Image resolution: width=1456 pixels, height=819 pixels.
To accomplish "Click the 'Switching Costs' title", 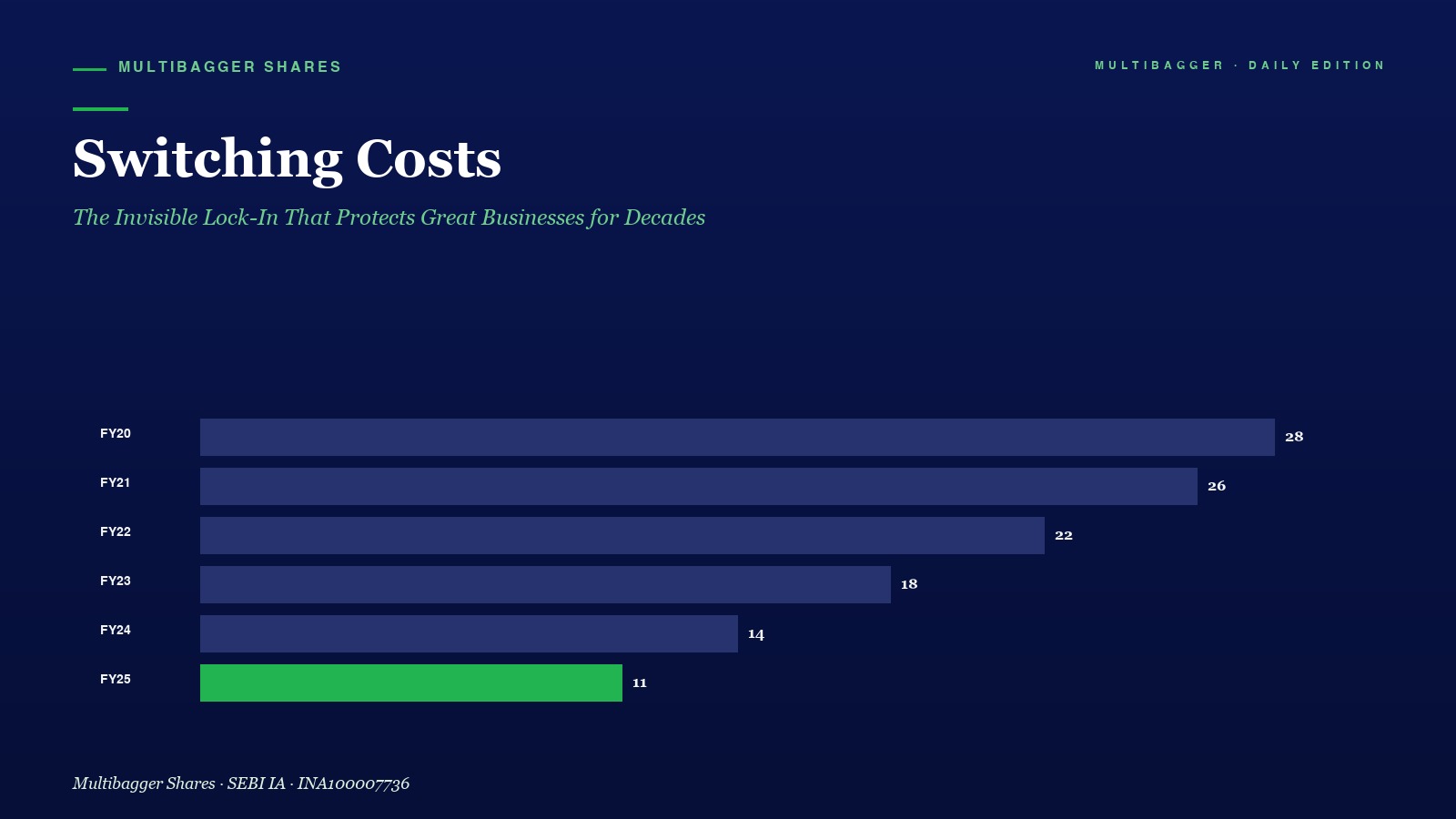I will tap(287, 159).
